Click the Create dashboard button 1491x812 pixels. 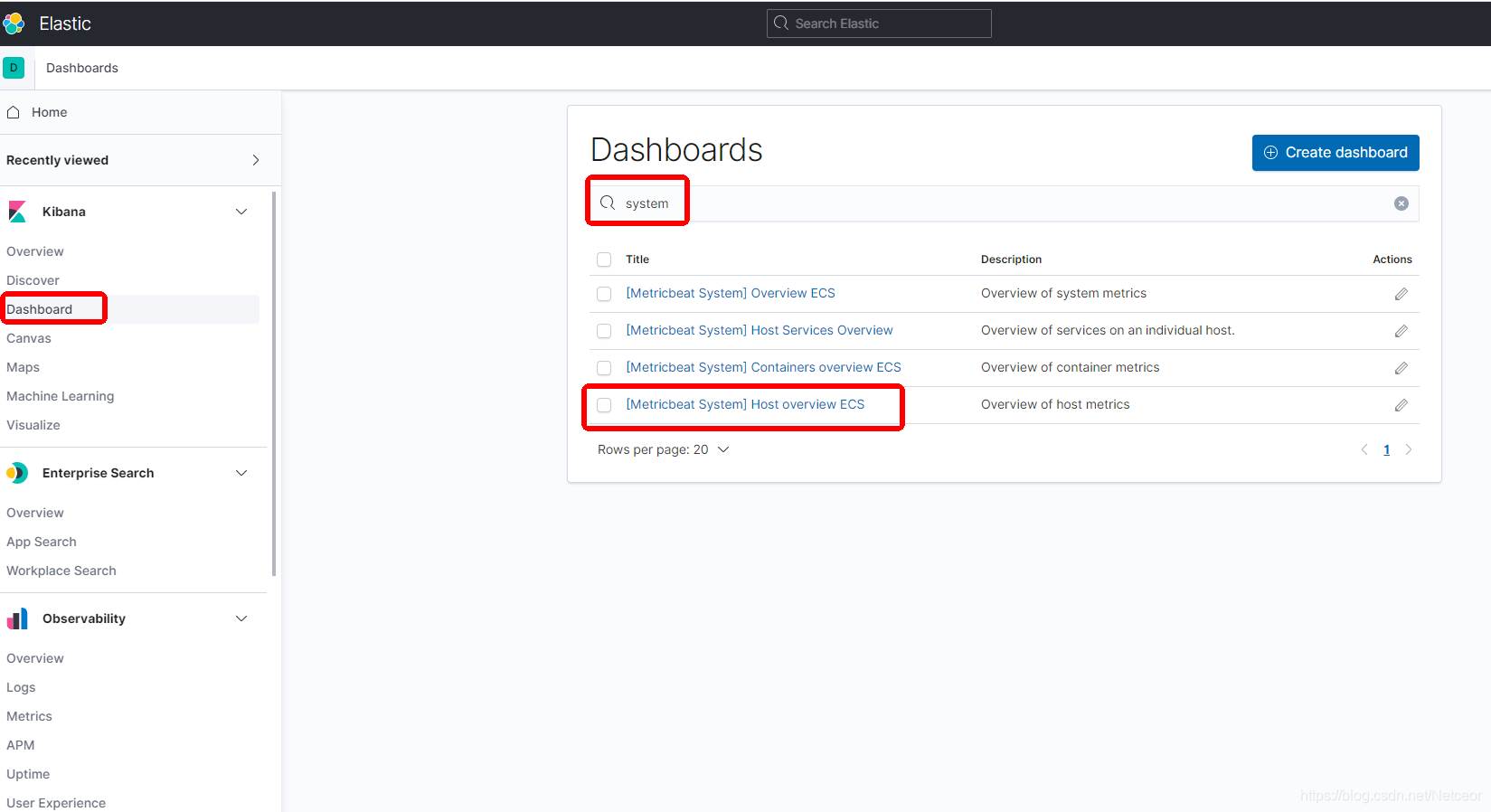click(1335, 153)
